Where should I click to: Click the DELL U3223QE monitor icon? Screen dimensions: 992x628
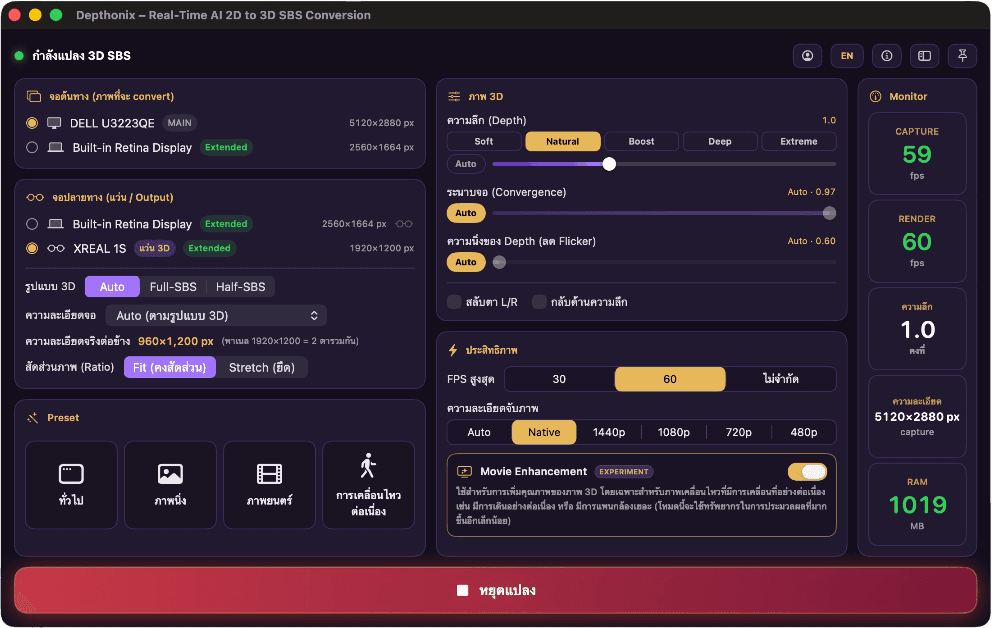tap(54, 123)
